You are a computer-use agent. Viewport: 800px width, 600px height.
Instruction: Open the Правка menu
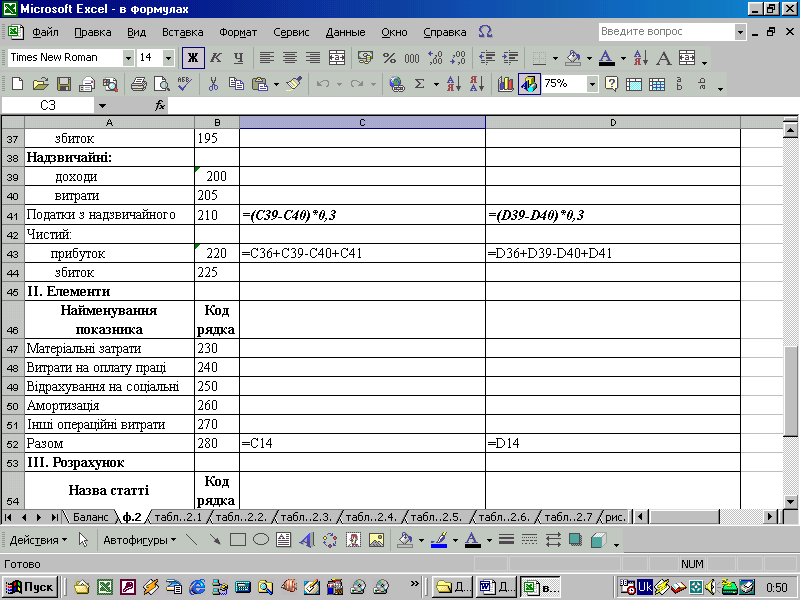tap(93, 32)
